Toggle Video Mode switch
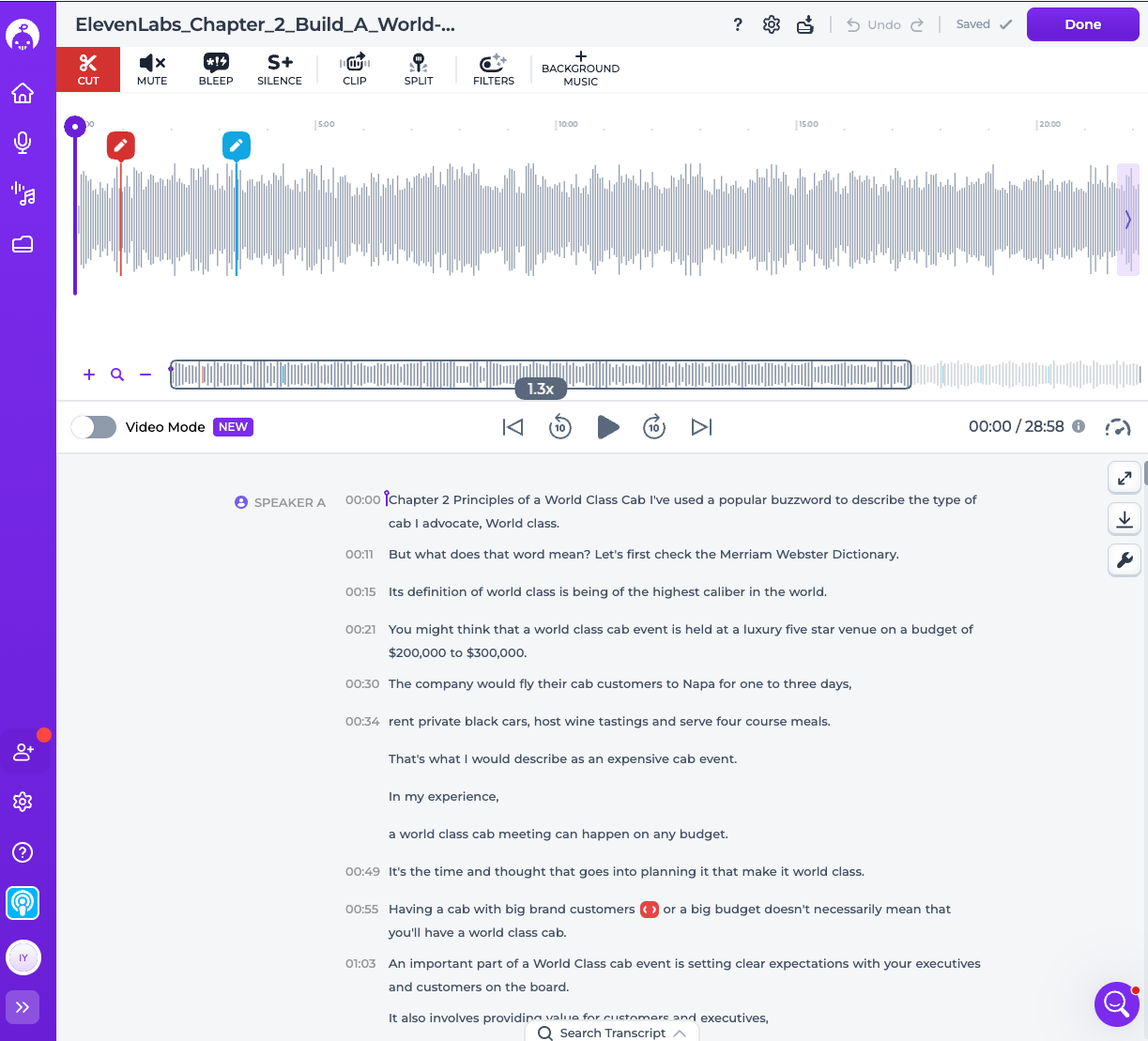This screenshot has height=1041, width=1148. click(x=94, y=427)
